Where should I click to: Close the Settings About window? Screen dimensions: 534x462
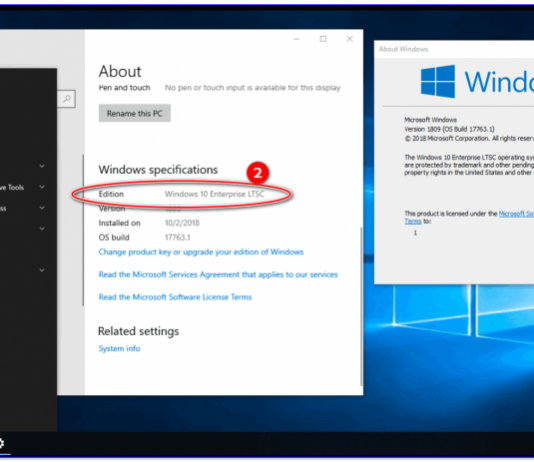click(x=349, y=39)
